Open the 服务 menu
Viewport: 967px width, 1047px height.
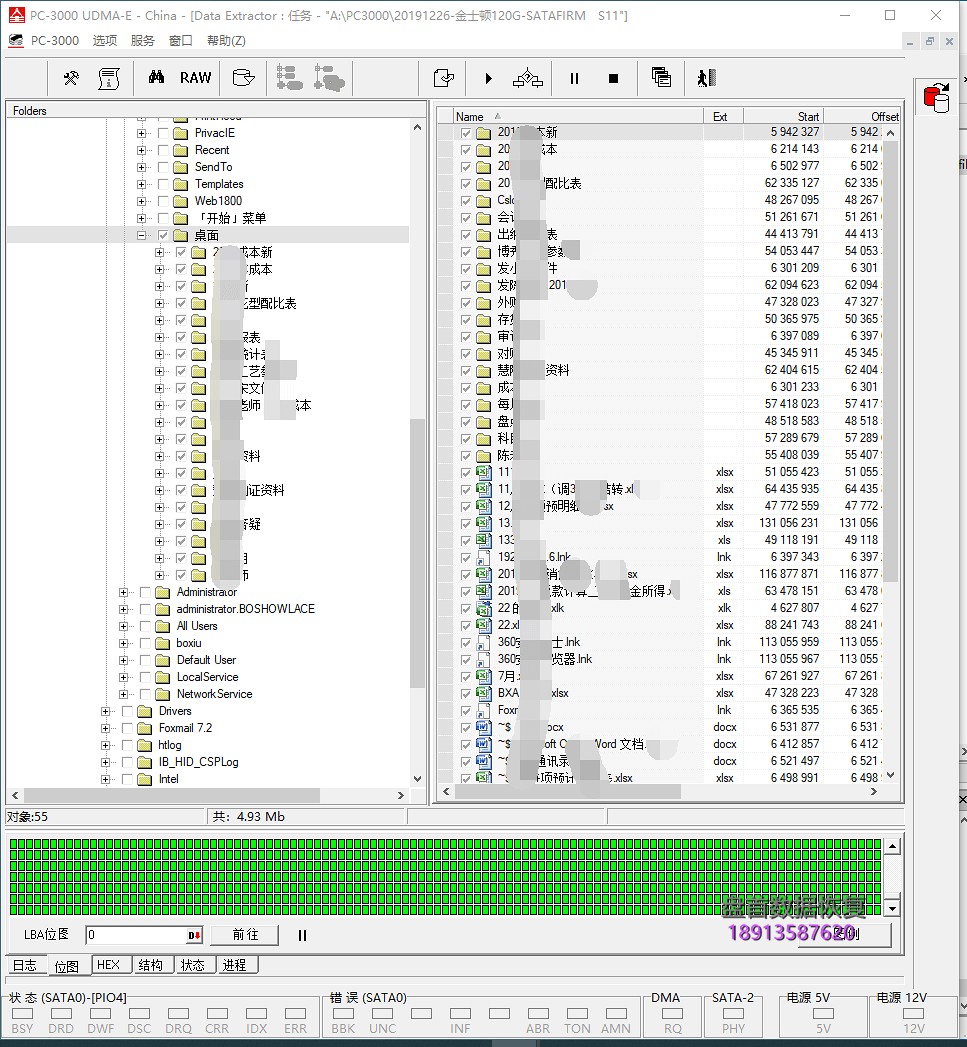(x=143, y=41)
